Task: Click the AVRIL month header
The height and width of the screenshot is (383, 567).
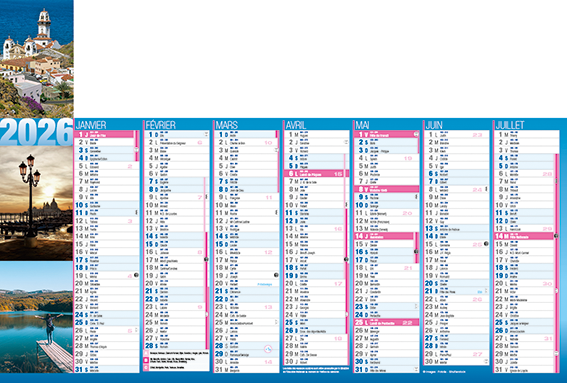Action: [x=296, y=125]
